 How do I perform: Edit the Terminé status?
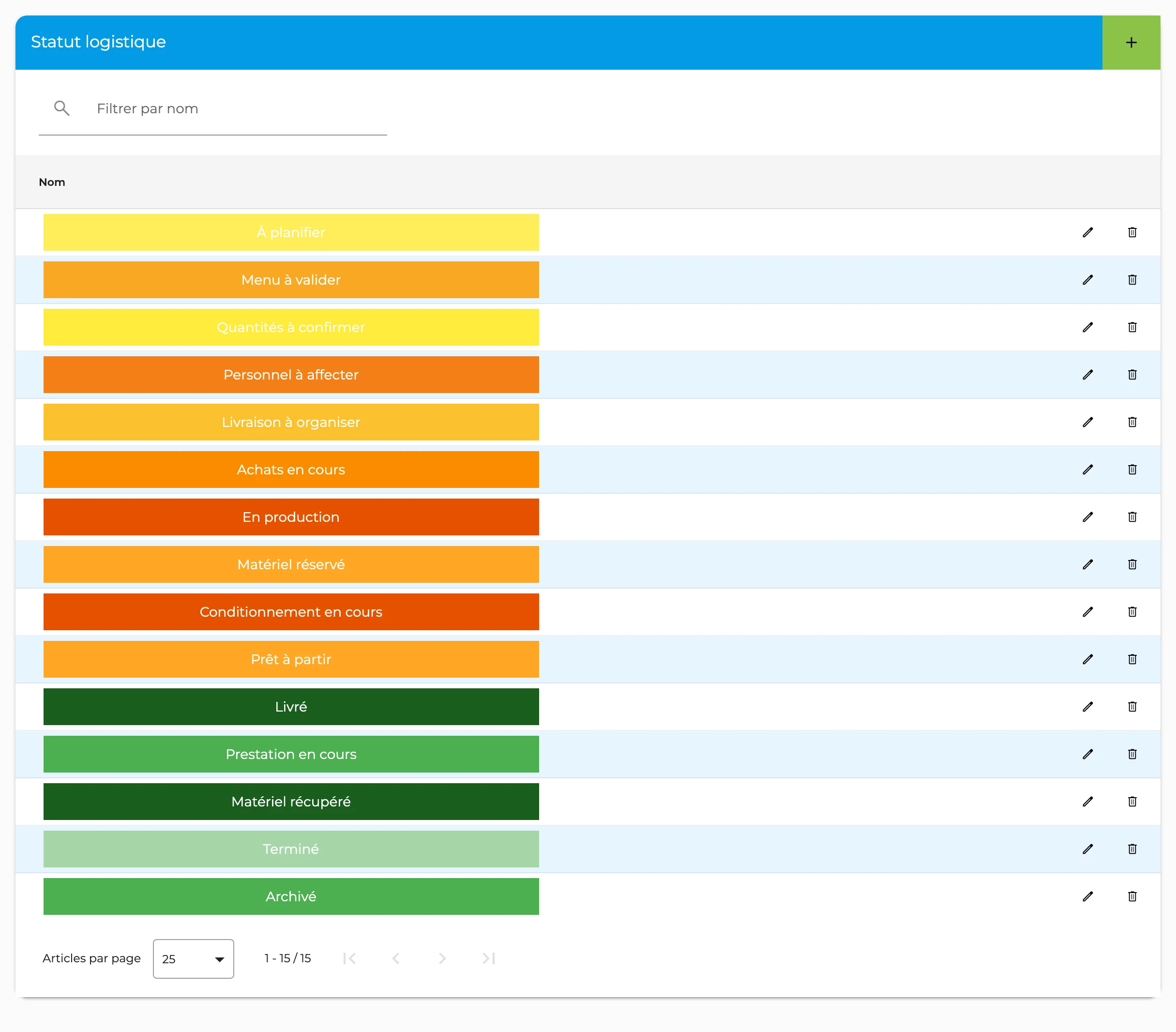[x=1087, y=849]
